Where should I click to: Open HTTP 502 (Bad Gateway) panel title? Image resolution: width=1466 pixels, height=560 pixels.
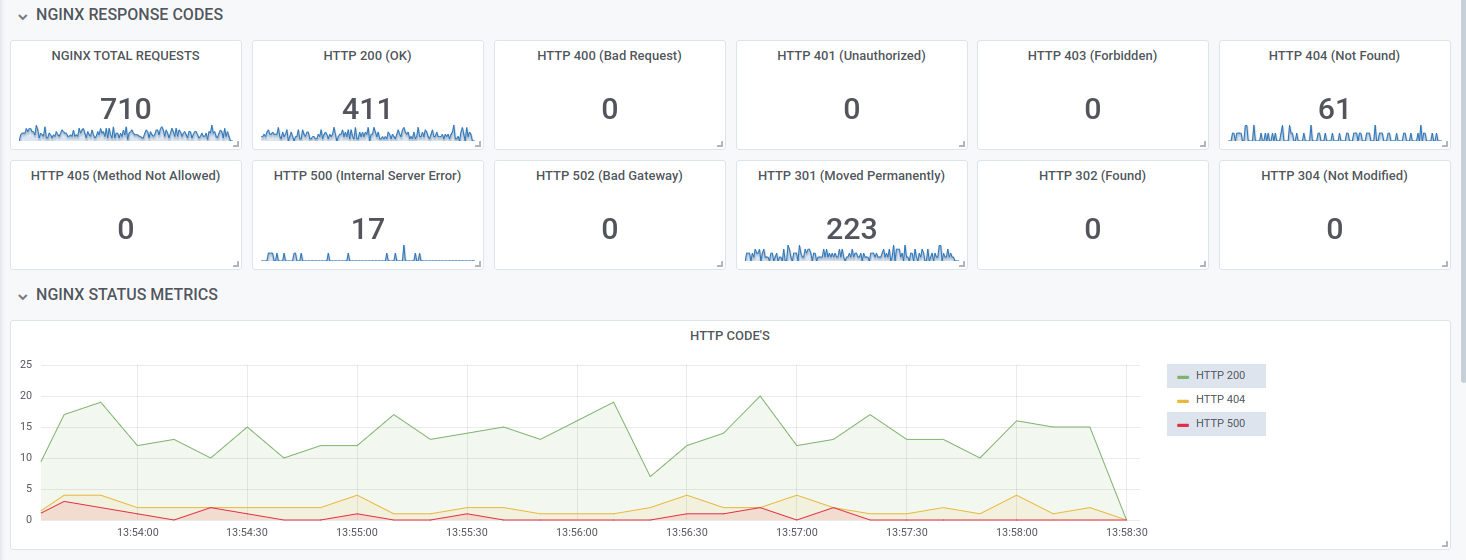609,176
